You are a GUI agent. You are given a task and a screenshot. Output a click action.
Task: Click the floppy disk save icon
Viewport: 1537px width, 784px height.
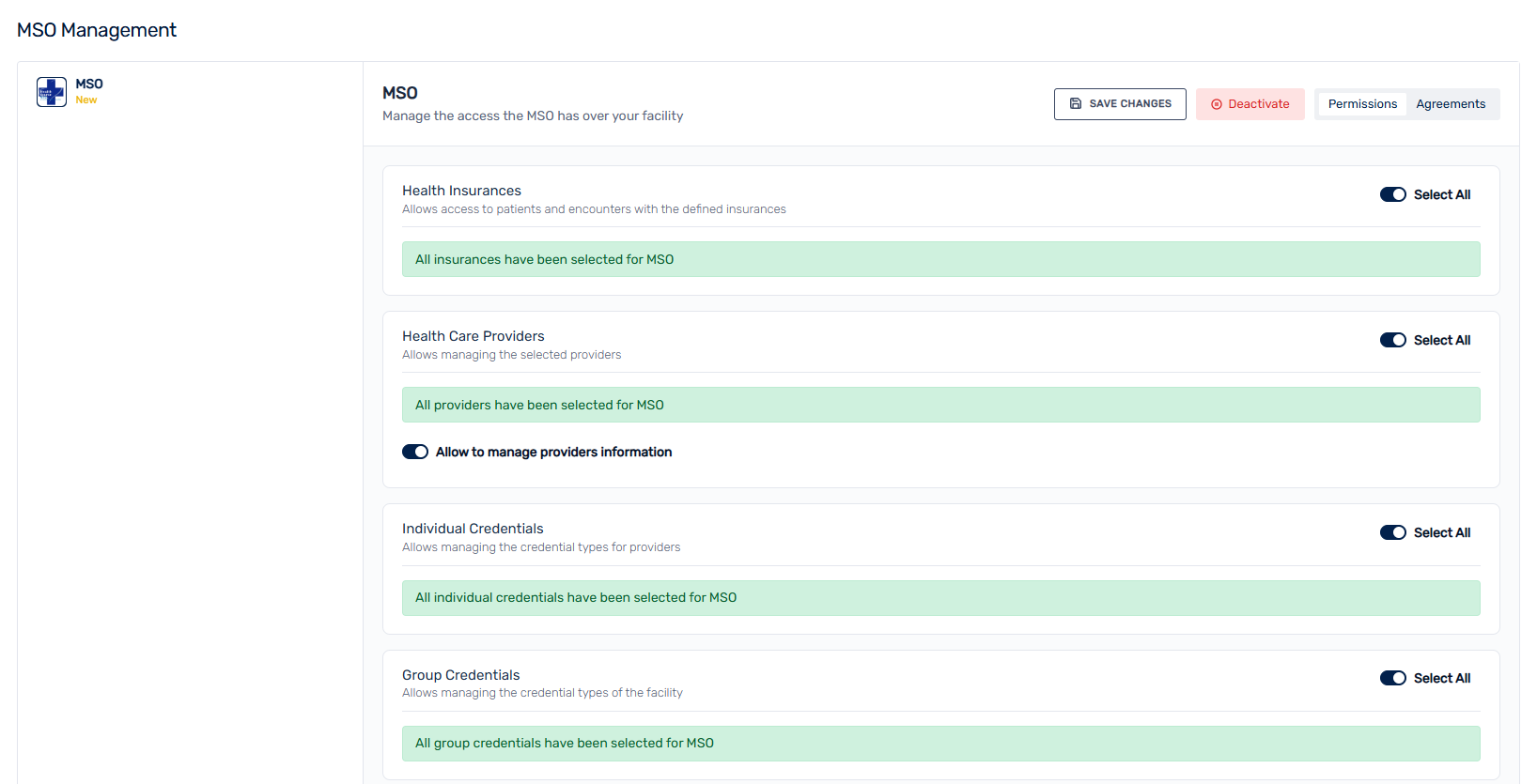click(x=1076, y=104)
